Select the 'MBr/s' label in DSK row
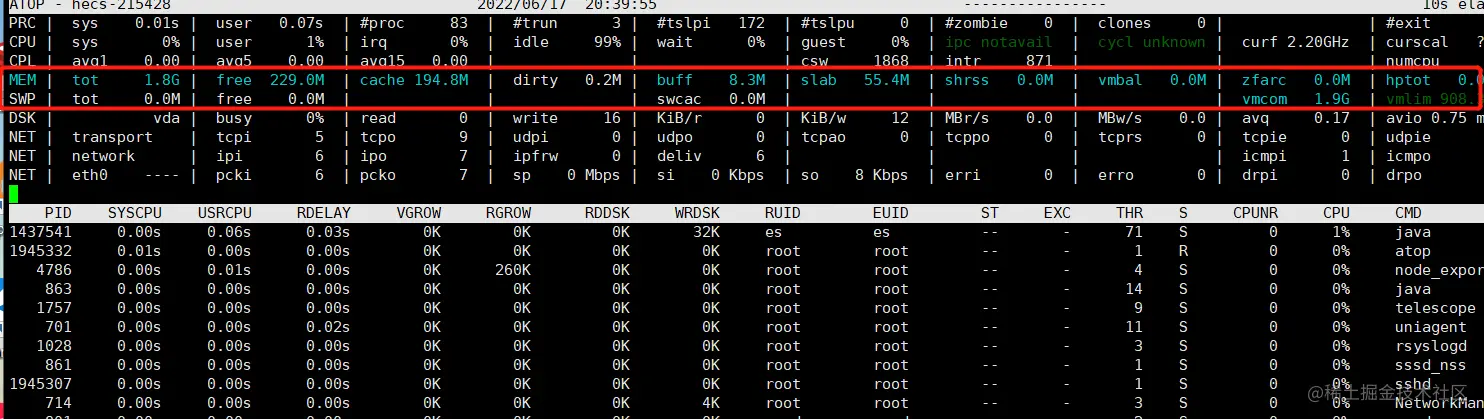The width and height of the screenshot is (1484, 419). pos(965,118)
